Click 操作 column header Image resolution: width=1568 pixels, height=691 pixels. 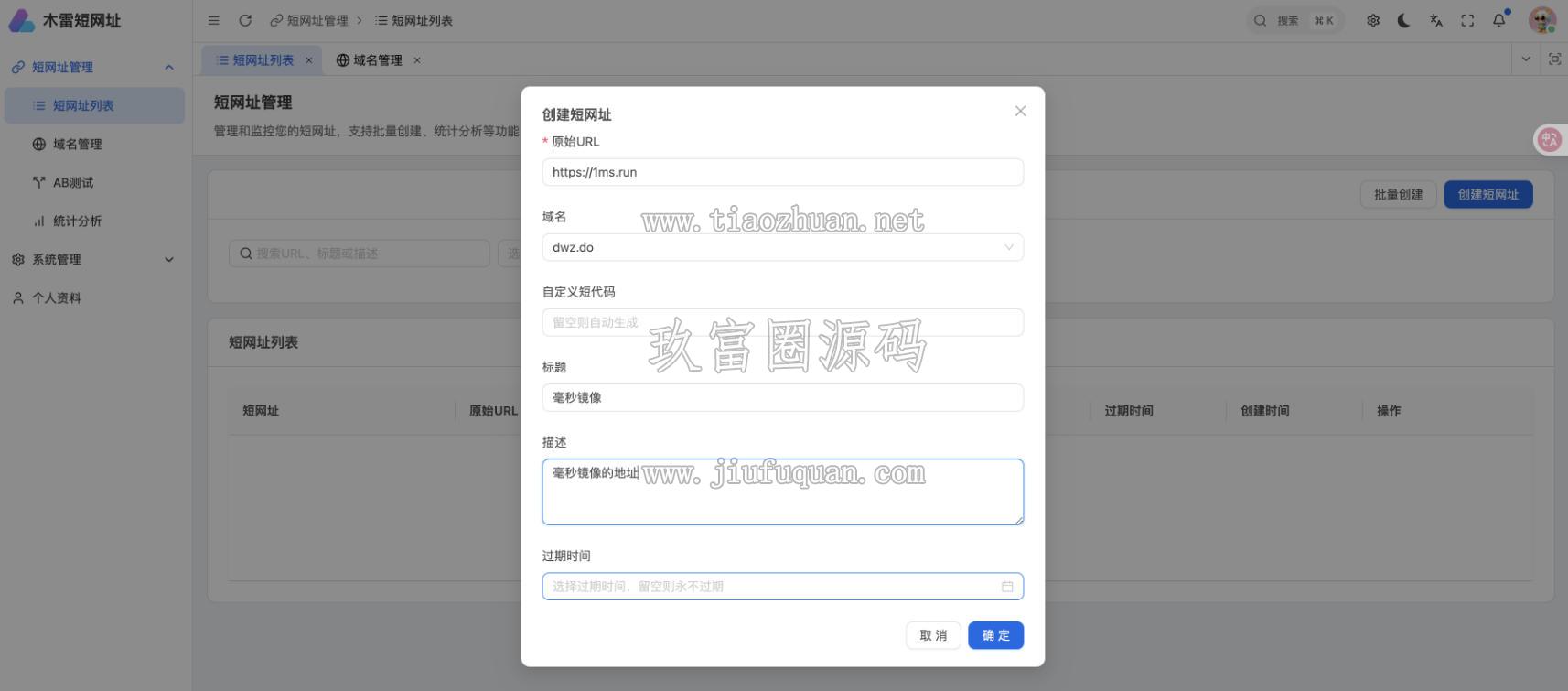click(x=1388, y=411)
